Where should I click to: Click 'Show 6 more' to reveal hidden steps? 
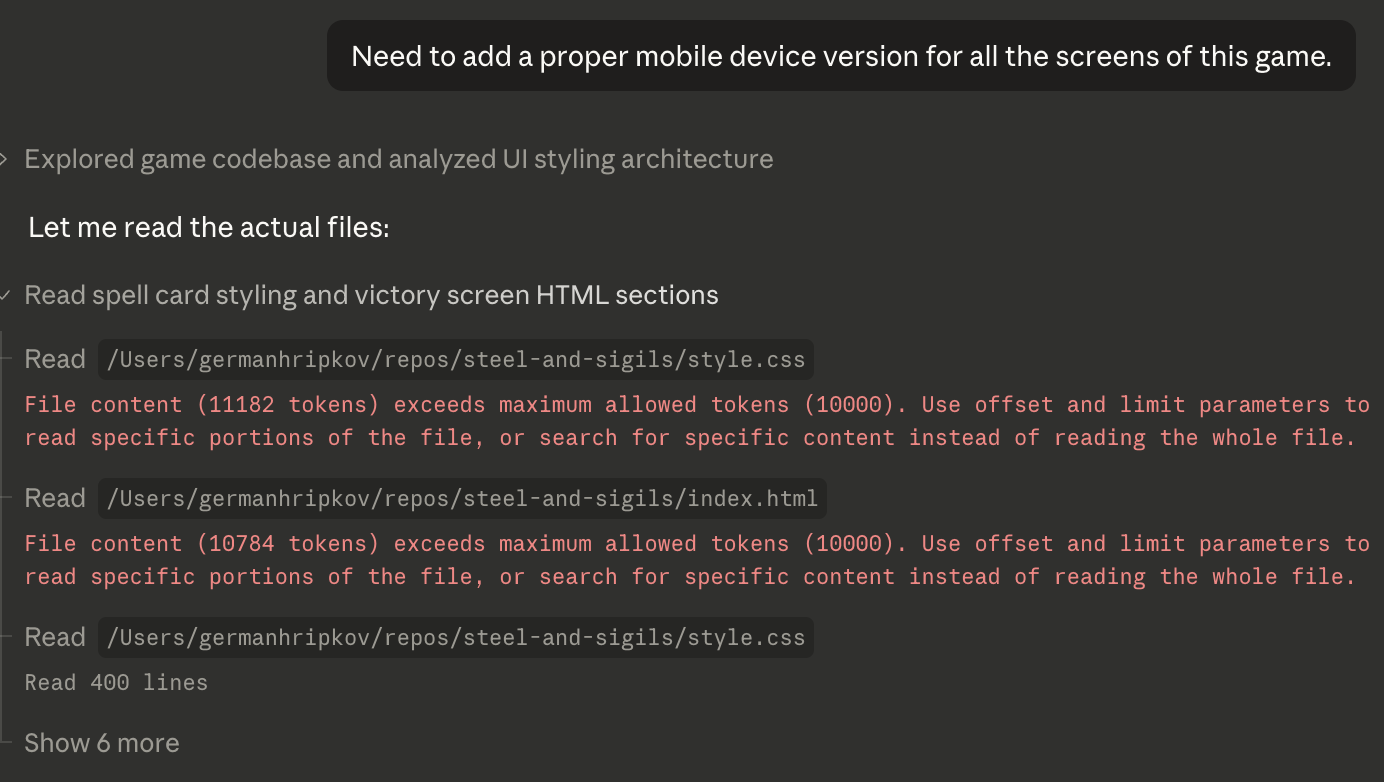click(102, 743)
